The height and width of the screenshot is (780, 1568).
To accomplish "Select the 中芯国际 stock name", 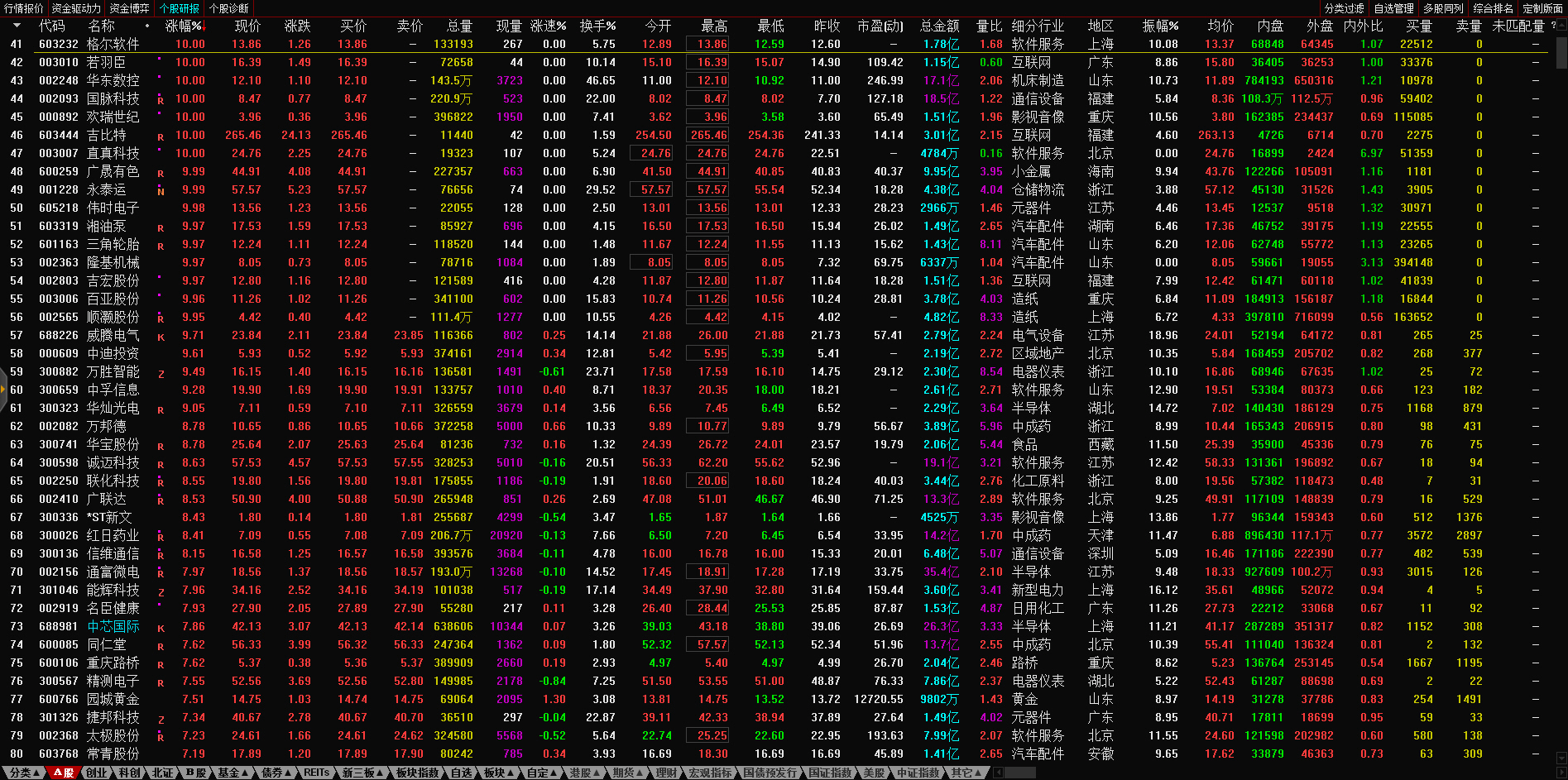I will tap(113, 626).
